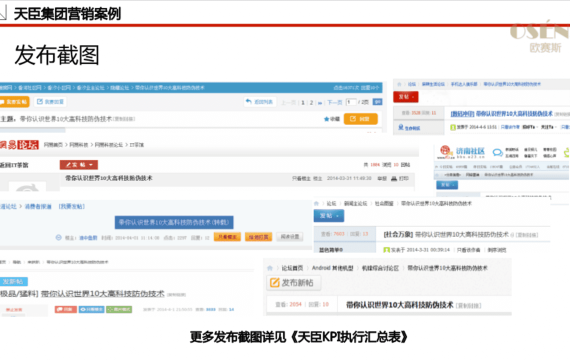The height and width of the screenshot is (360, 570).
Task: Click the 论坛首页 breadcrumb link
Action: 292,268
